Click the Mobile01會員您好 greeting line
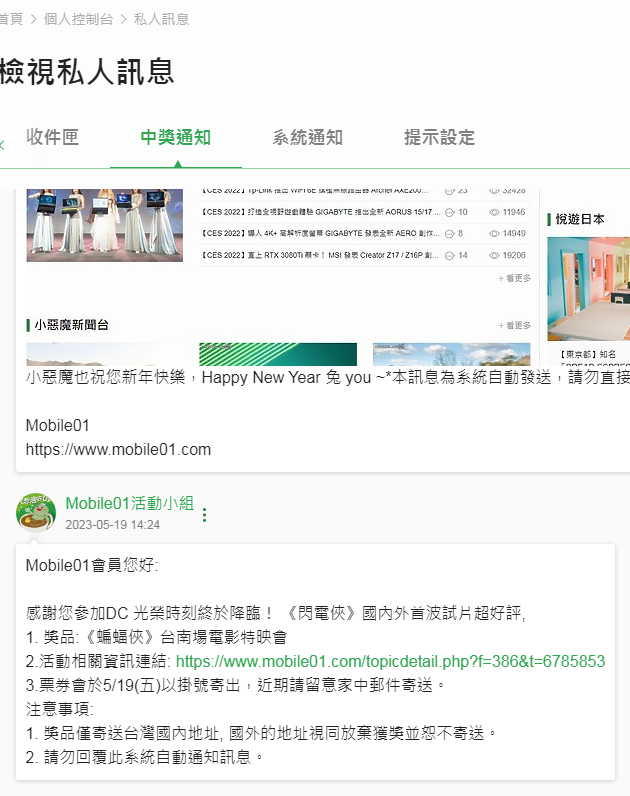 (92, 565)
